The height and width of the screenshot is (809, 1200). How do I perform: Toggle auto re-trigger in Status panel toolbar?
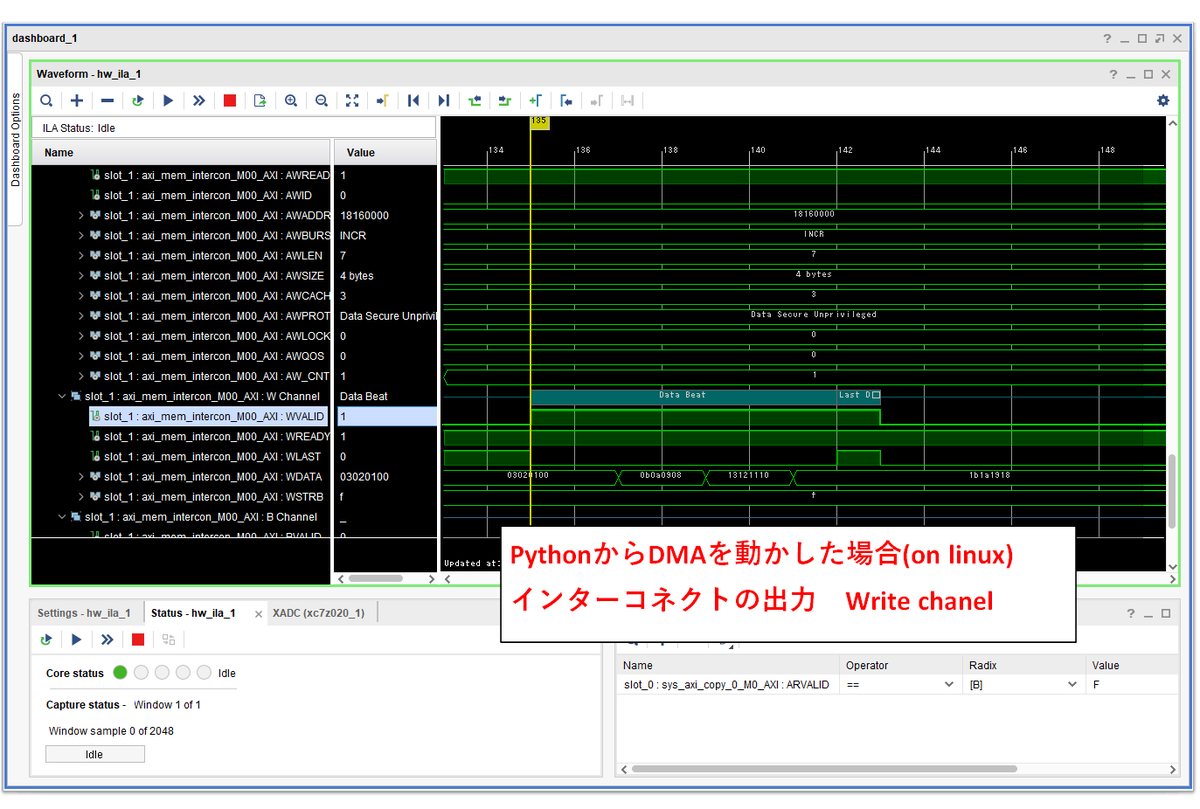[x=46, y=639]
